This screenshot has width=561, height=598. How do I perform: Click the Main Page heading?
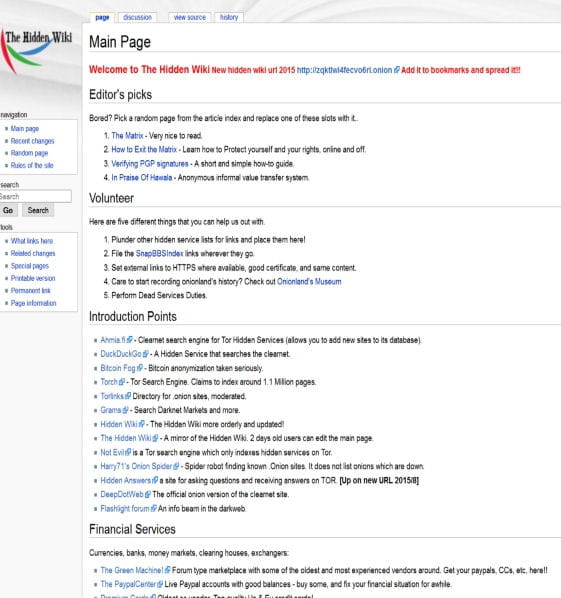[120, 42]
